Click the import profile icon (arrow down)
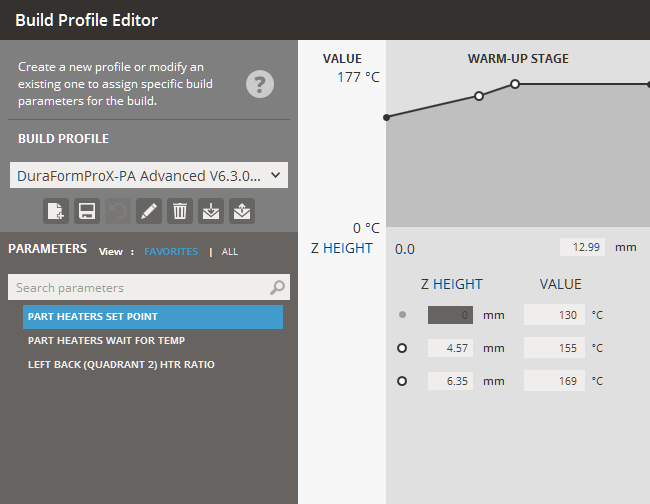 pos(211,211)
